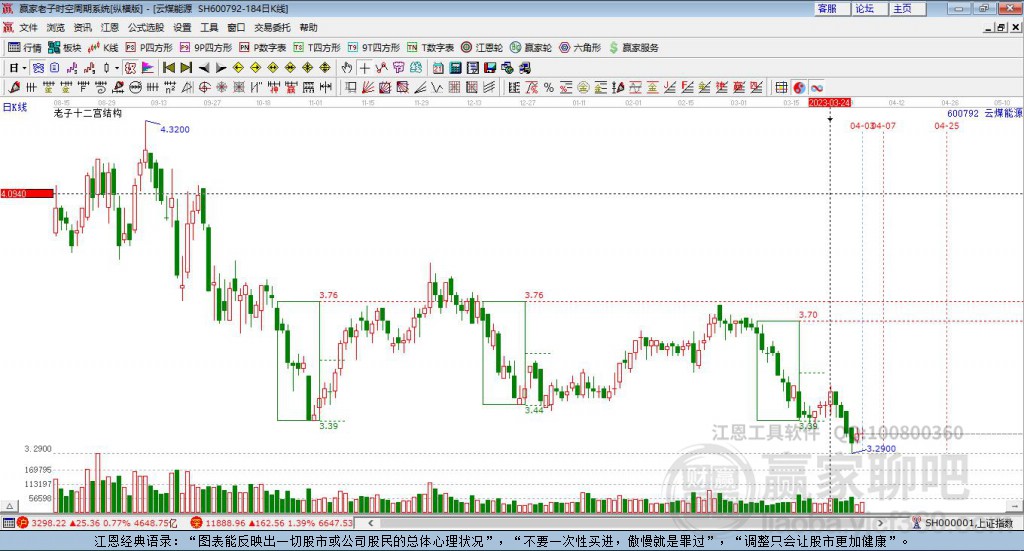Open the 9T四方形 tool
This screenshot has height=551, width=1024.
(374, 48)
